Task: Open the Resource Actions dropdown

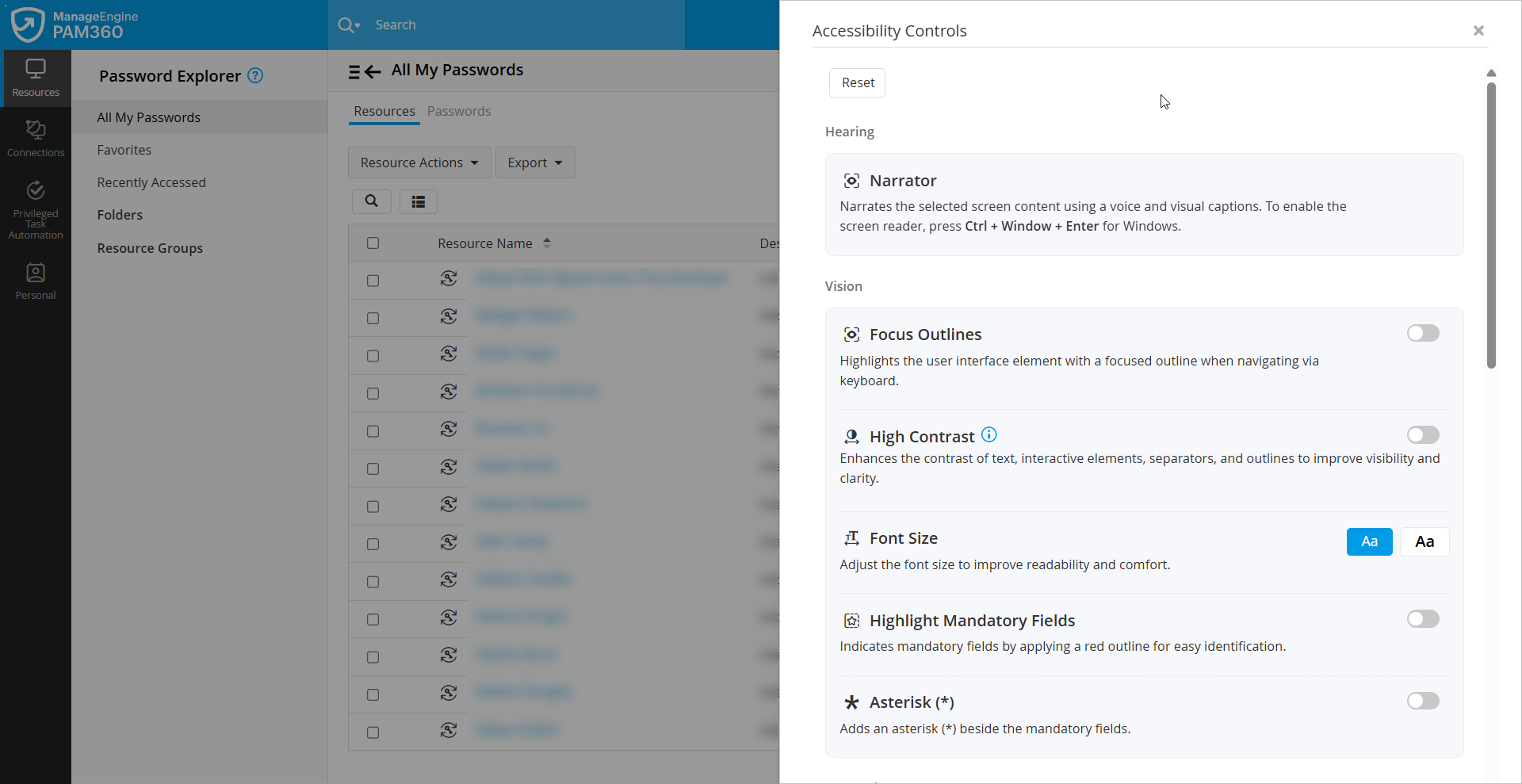Action: [x=419, y=163]
